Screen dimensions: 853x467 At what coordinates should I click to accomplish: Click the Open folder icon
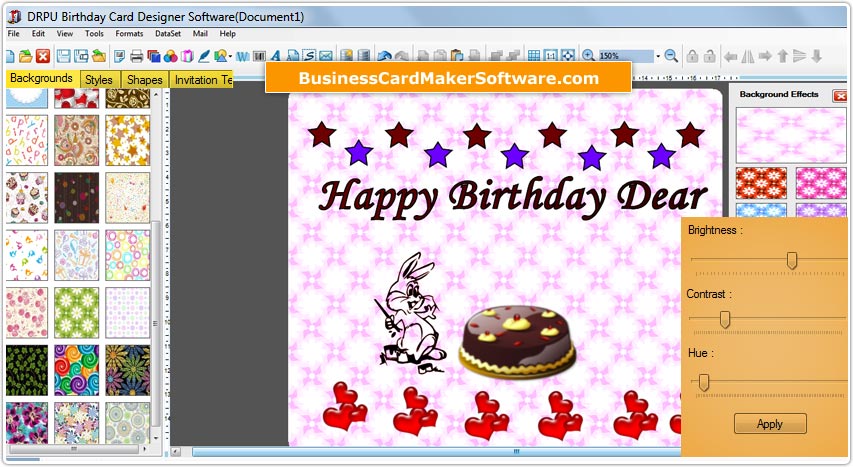click(x=26, y=56)
